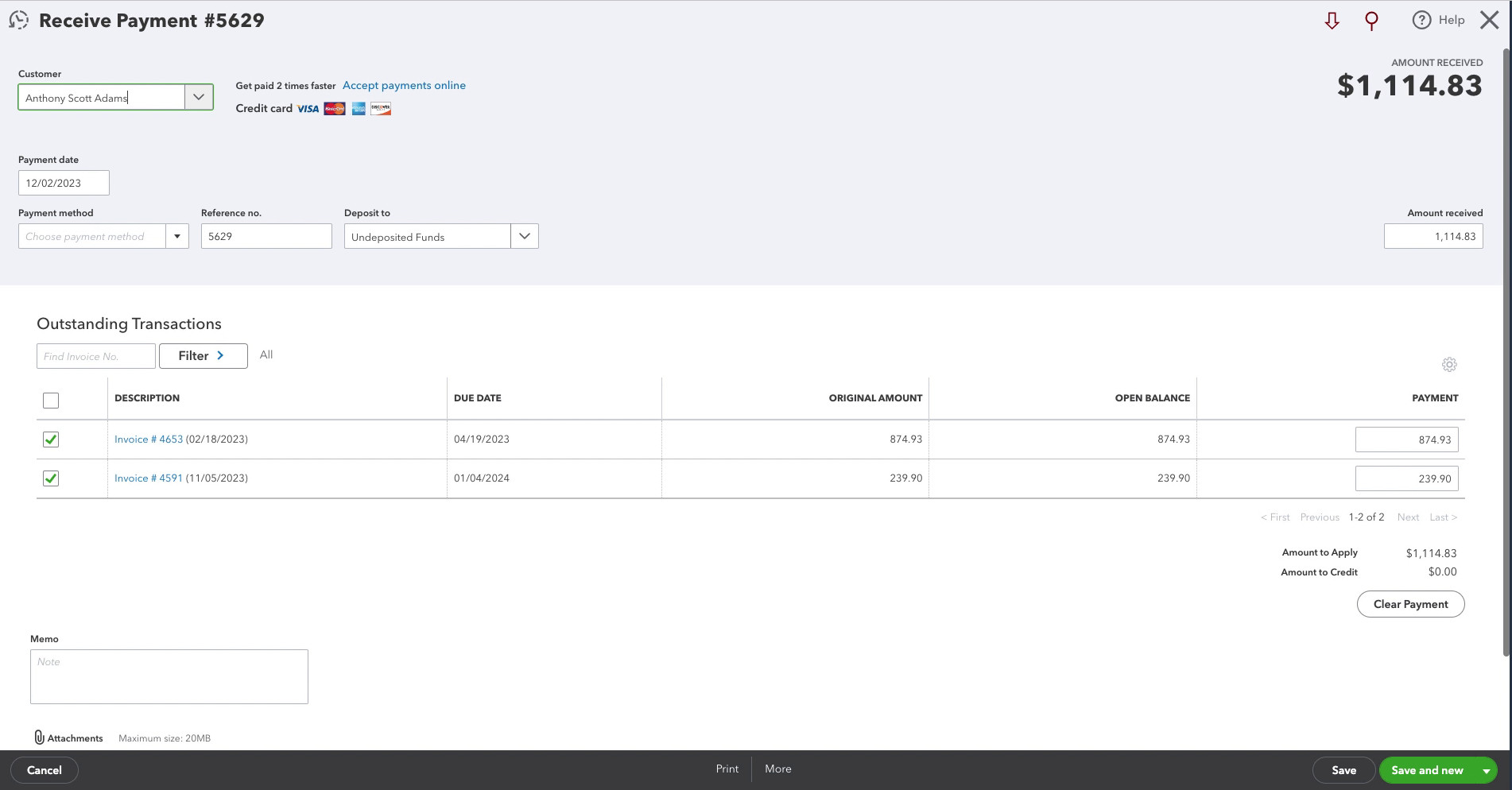
Task: Open the Payment method dropdown
Action: click(x=177, y=236)
